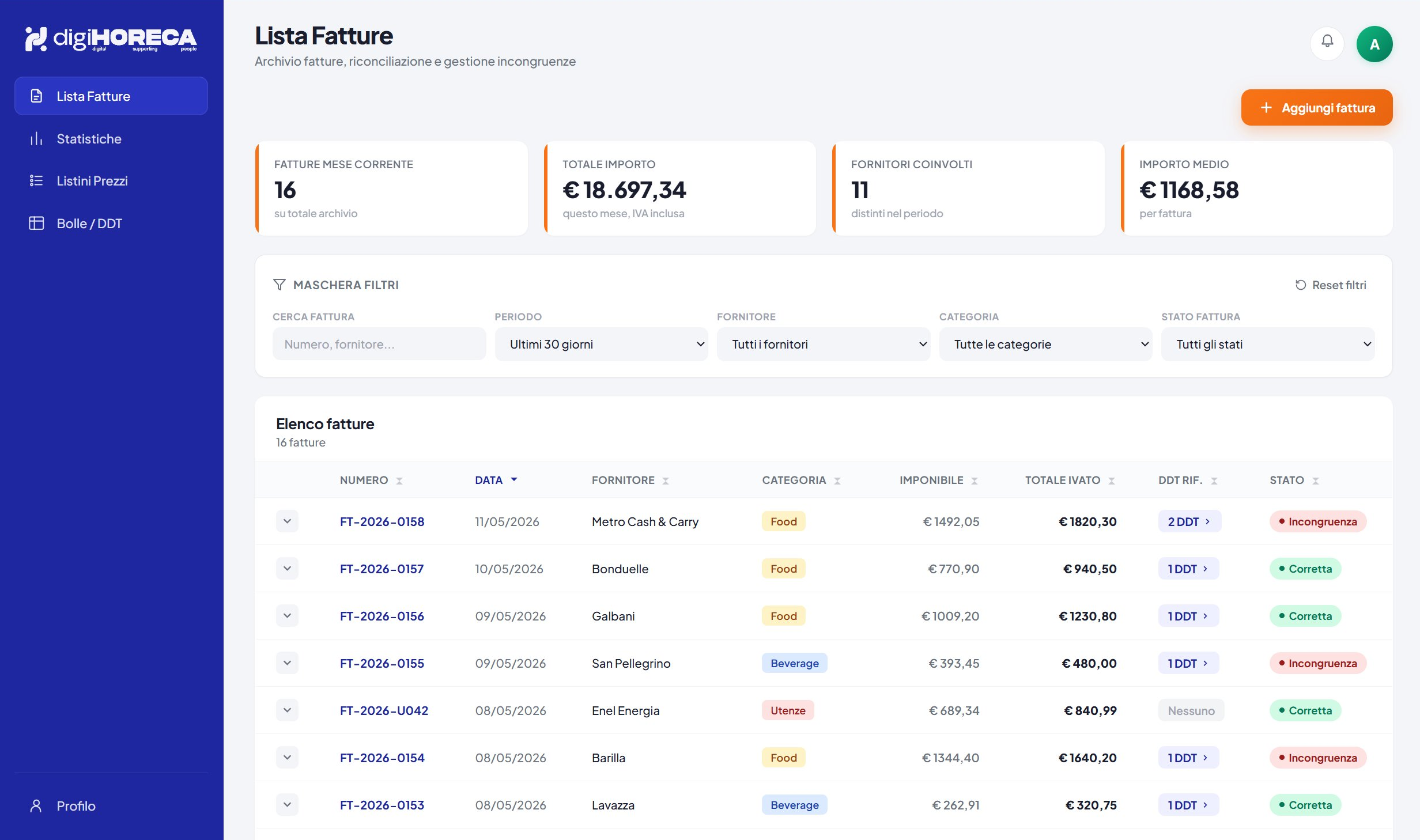Open the 1 DDT link for Galbani

click(x=1188, y=616)
